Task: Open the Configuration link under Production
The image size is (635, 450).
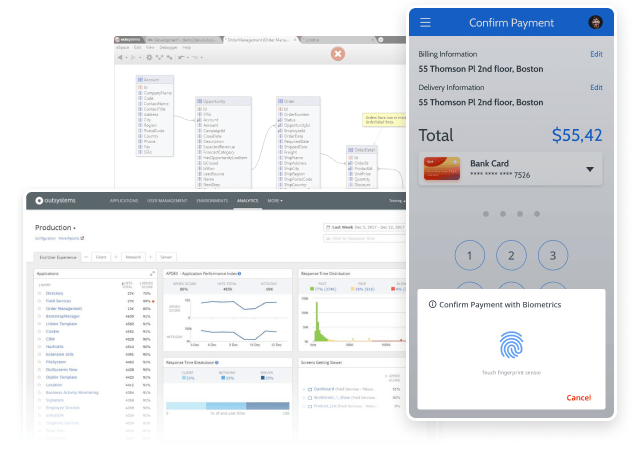Action: point(45,239)
